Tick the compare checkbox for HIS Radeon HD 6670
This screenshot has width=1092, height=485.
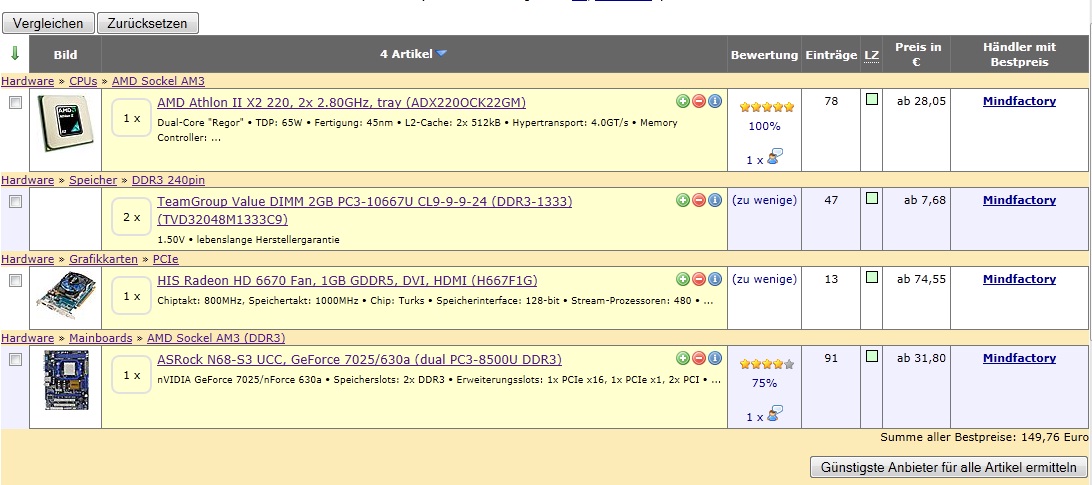(15, 280)
